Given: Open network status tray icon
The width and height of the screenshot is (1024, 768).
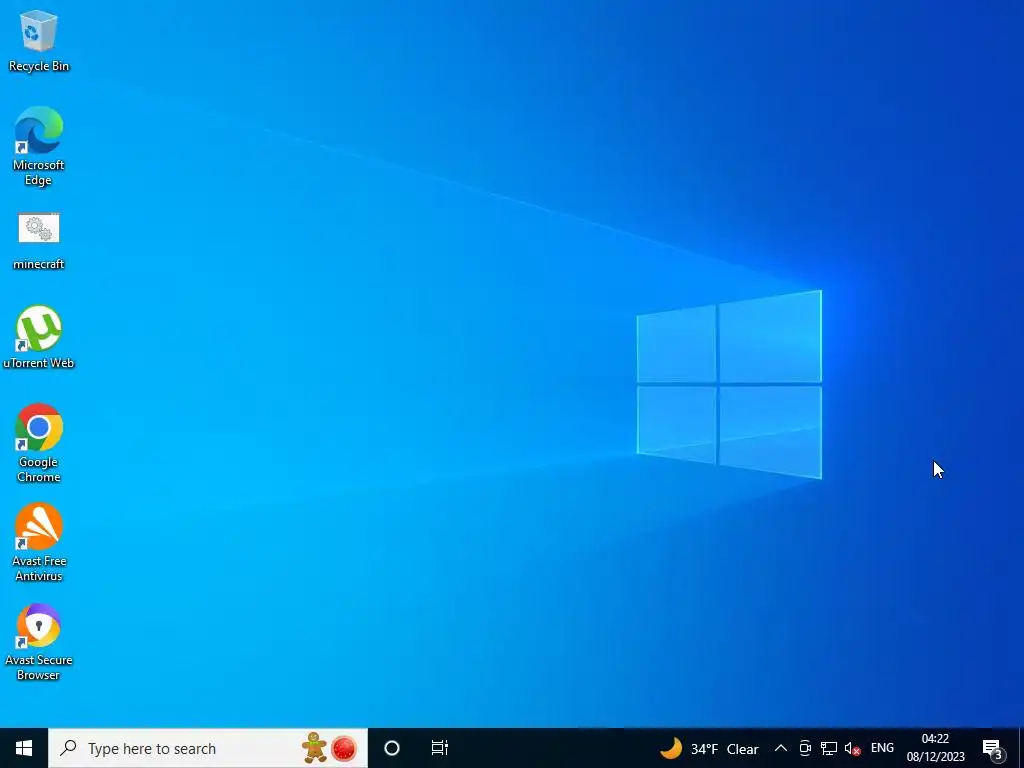Looking at the screenshot, I should pos(829,748).
